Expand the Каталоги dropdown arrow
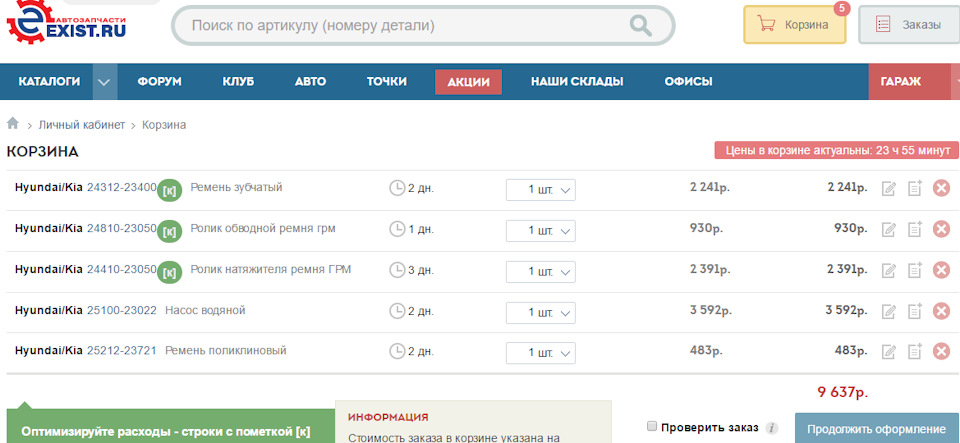This screenshot has width=960, height=443. click(105, 81)
